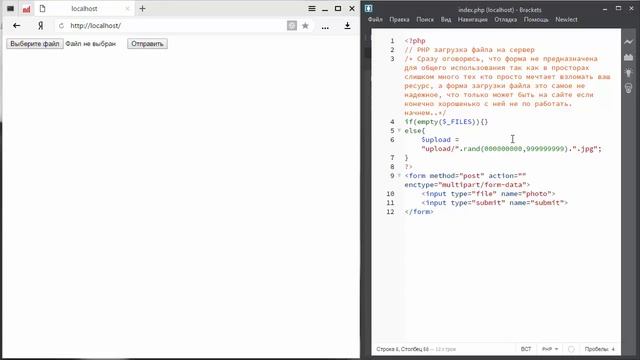The height and width of the screenshot is (360, 640).
Task: Click the bottom right-sidebar icon under lightbulb
Action: click(629, 88)
